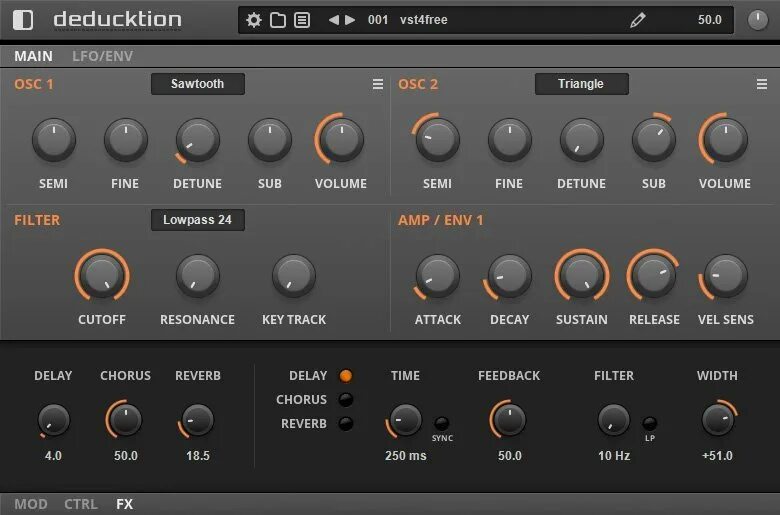This screenshot has height=515, width=780.
Task: Click the REVERB mix knob showing 18.5
Action: tap(197, 420)
